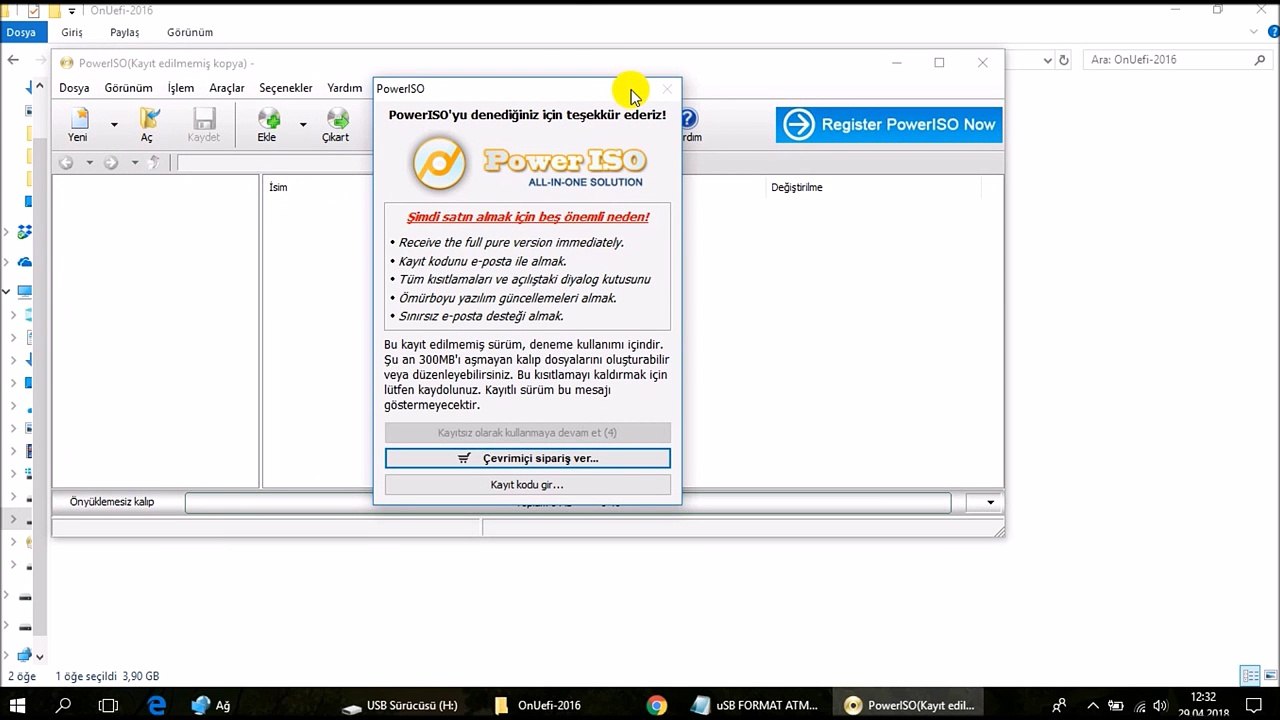Open the Araçlar menu in PowerISO

[x=227, y=88]
